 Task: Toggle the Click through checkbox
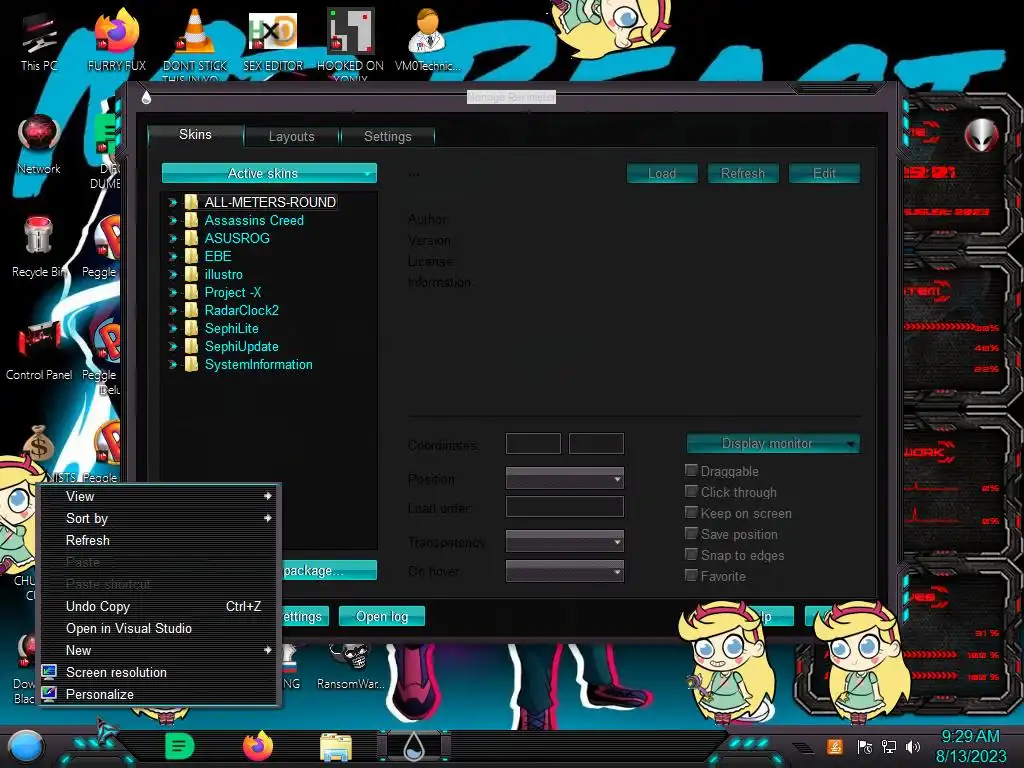point(691,491)
